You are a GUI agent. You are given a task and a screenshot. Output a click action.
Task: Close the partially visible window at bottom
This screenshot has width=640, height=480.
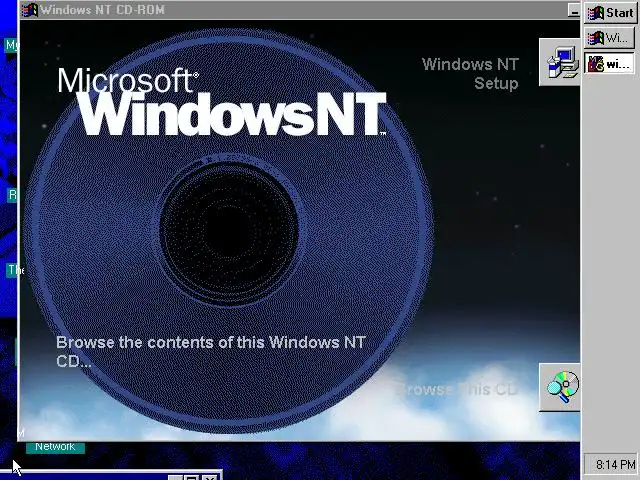(x=210, y=478)
